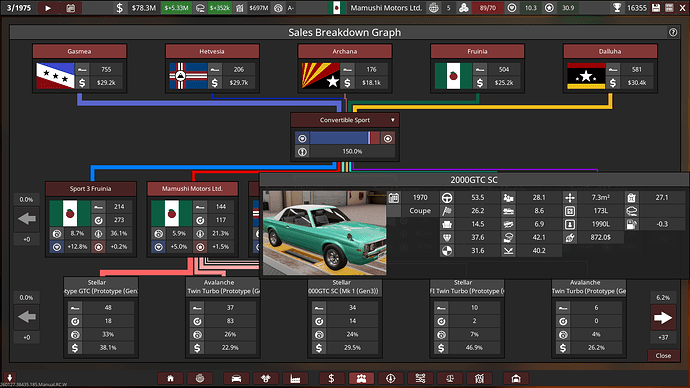Select the Gasmea country header
690x388 pixels.
(79, 51)
